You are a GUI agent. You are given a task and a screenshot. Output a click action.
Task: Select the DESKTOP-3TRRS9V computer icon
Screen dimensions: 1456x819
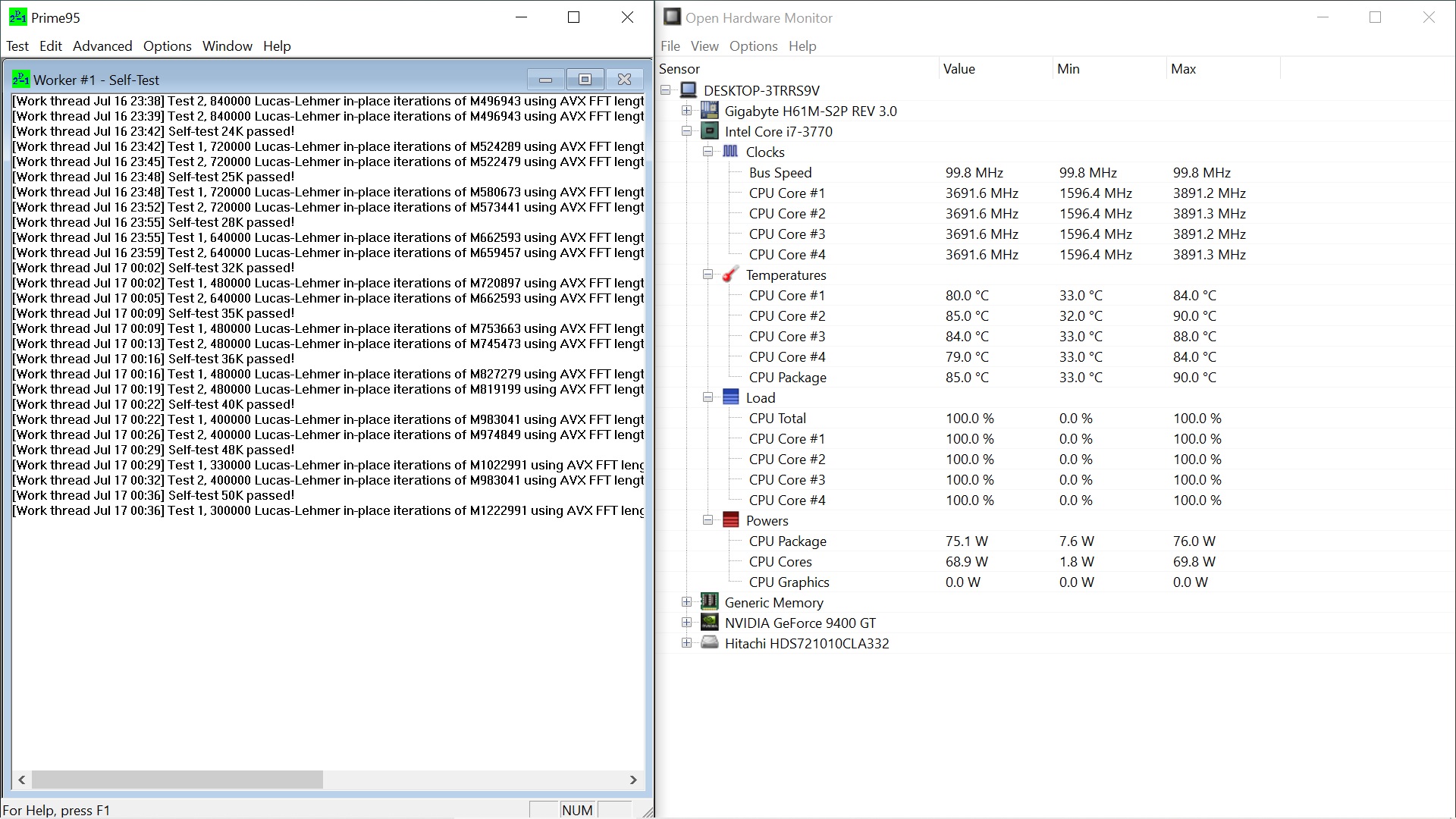(x=689, y=90)
